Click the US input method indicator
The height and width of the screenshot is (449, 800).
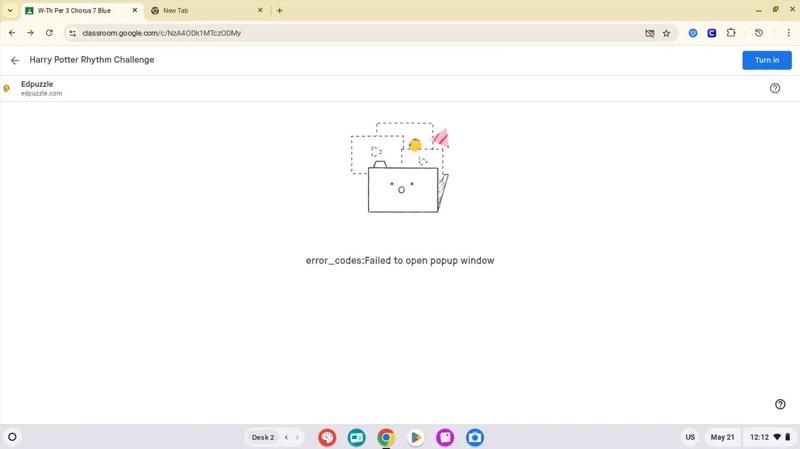click(x=690, y=437)
